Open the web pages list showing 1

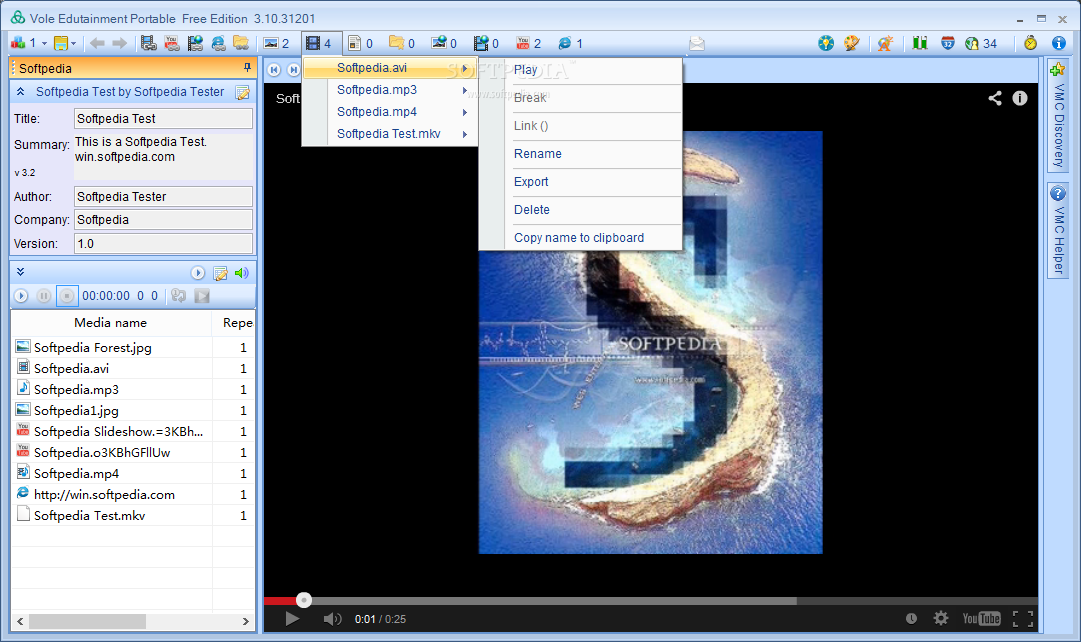coord(570,43)
